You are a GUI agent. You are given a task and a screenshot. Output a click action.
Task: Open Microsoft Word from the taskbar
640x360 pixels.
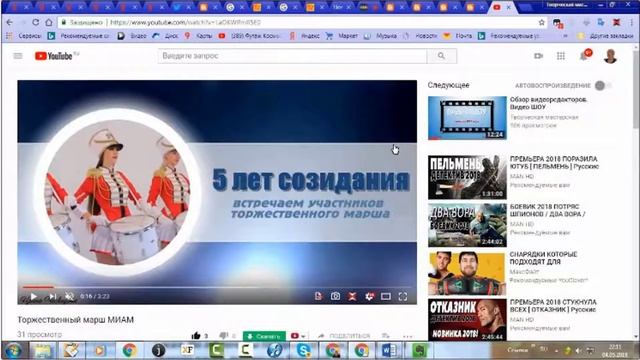point(389,351)
